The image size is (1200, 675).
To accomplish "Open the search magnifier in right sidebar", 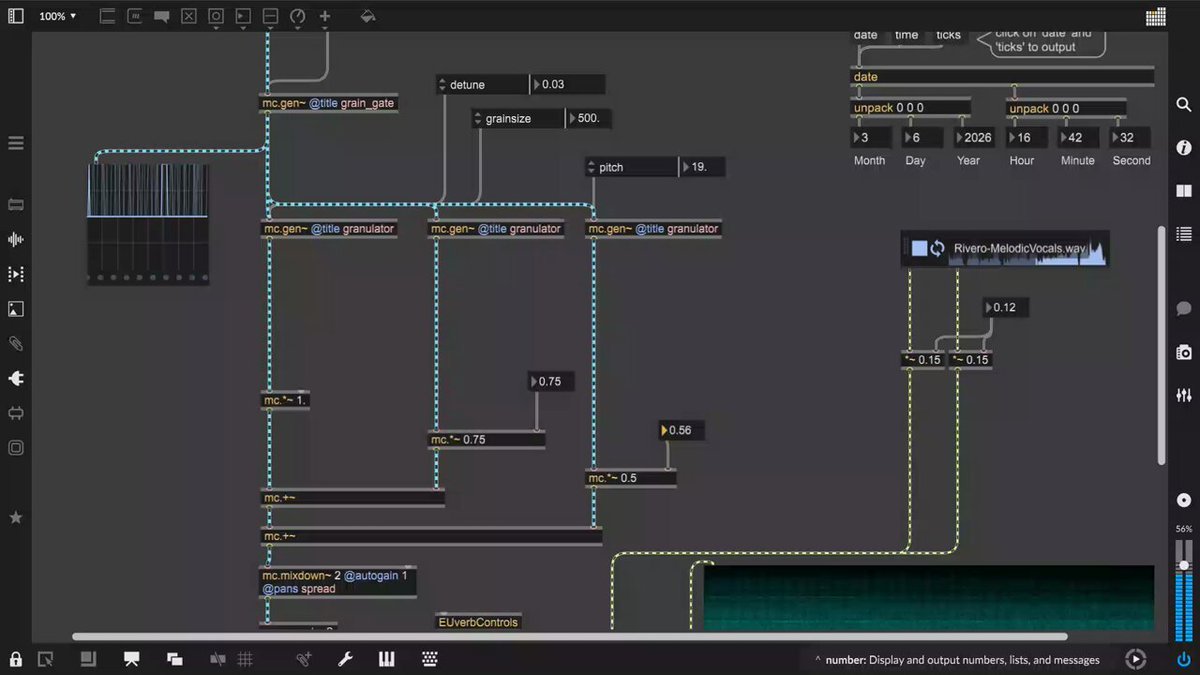I will click(x=1184, y=104).
